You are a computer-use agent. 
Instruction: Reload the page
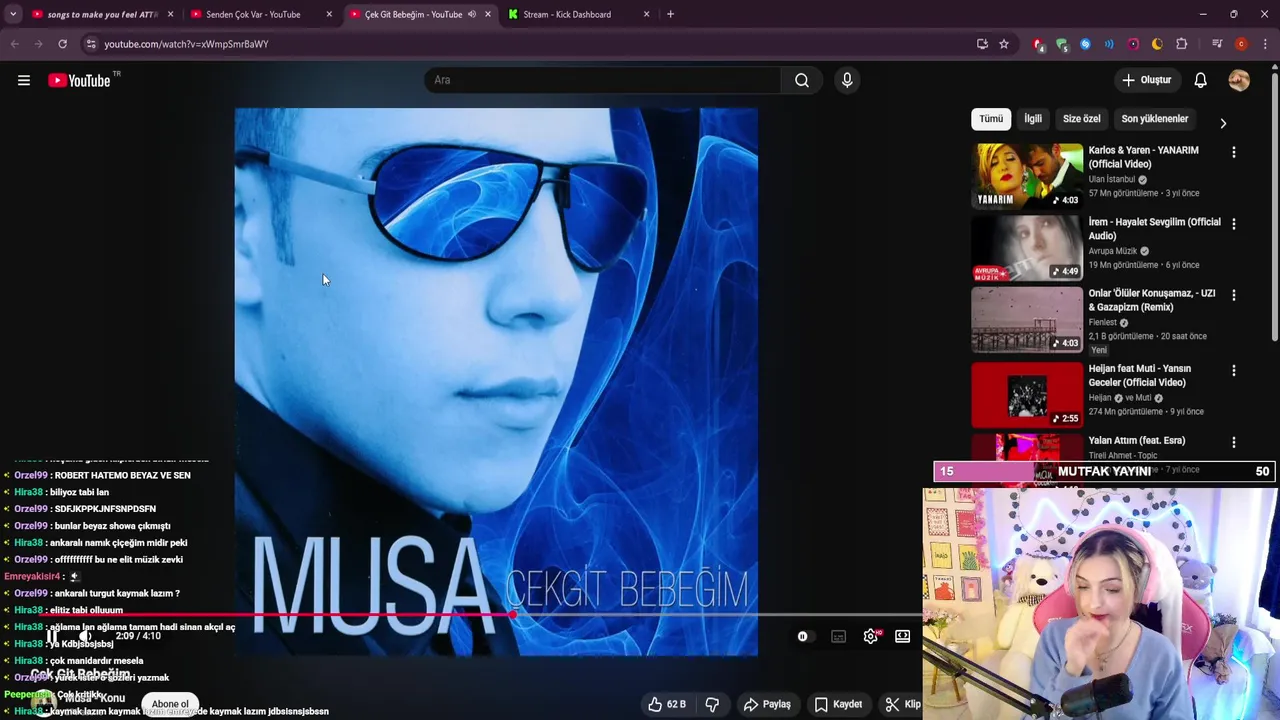coord(62,44)
